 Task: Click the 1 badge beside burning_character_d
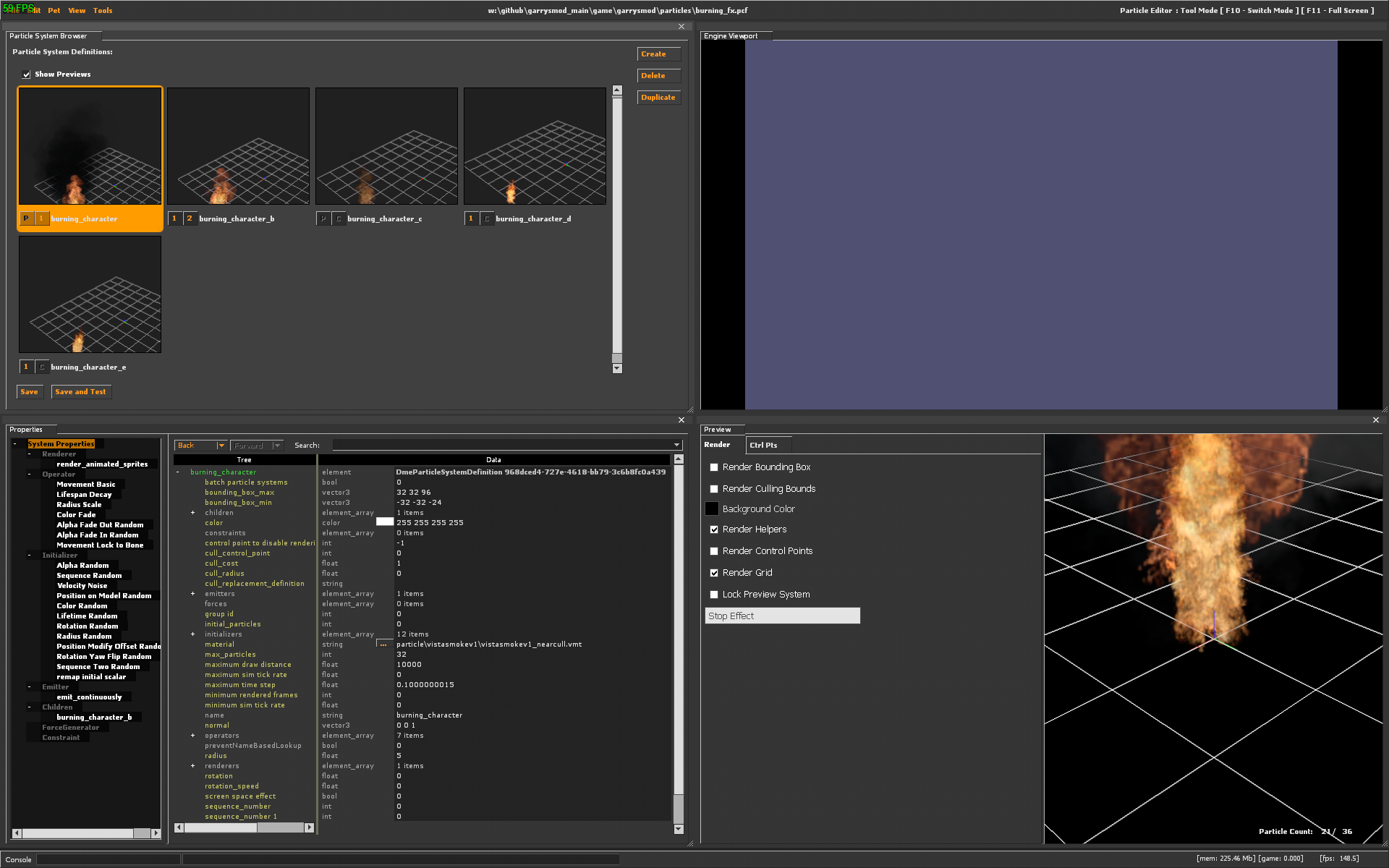click(471, 218)
